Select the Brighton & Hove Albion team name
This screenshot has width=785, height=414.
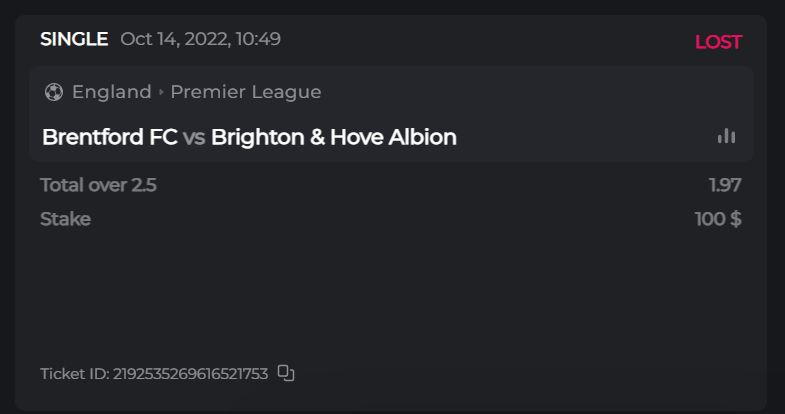pos(334,137)
